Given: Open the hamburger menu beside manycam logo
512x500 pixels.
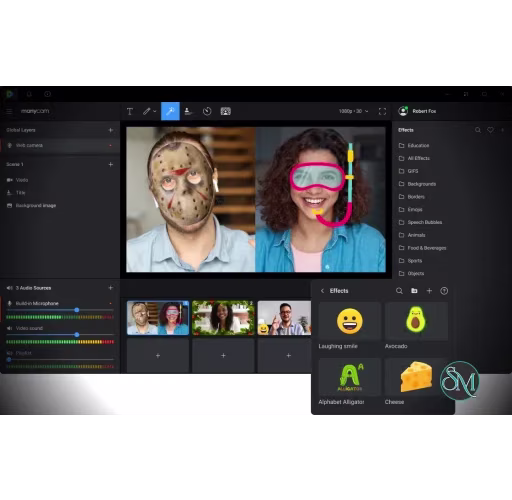Looking at the screenshot, I should click(9, 111).
